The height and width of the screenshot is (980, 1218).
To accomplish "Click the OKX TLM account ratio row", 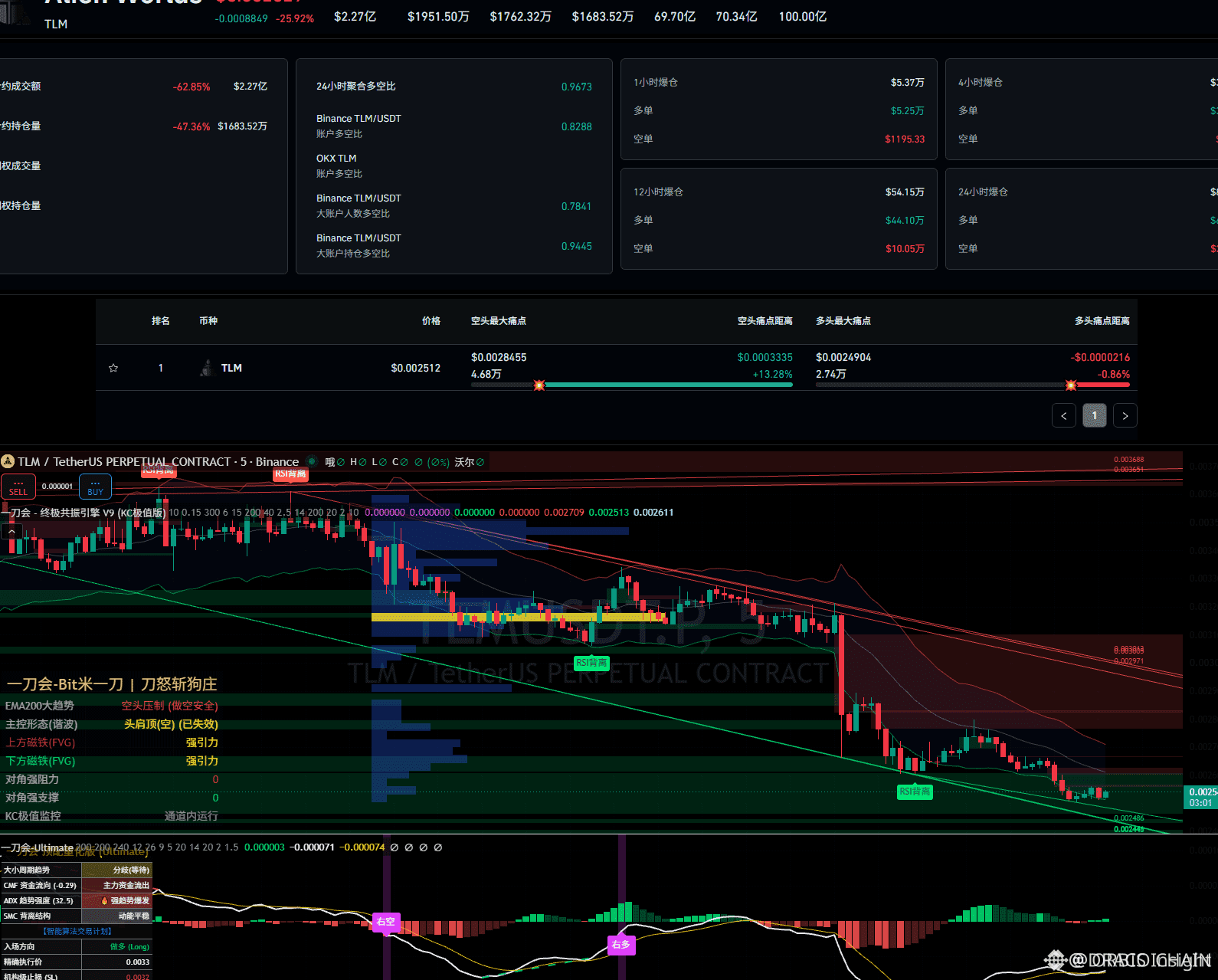I will [454, 166].
